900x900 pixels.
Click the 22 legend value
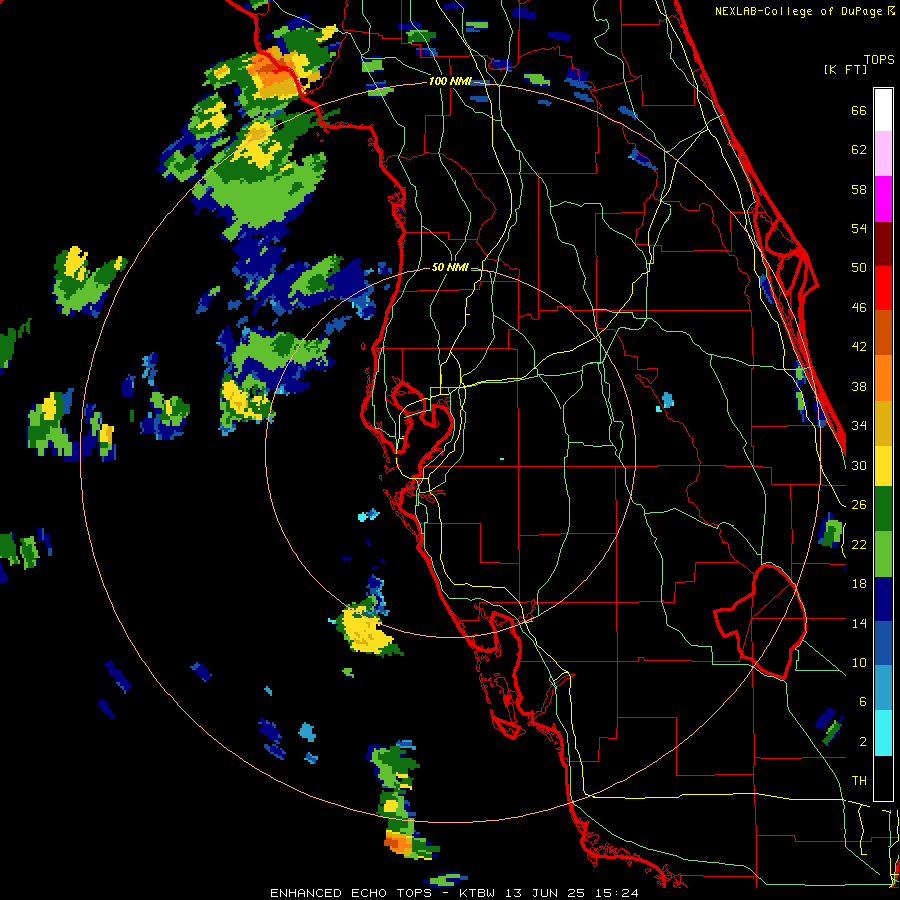pos(859,544)
